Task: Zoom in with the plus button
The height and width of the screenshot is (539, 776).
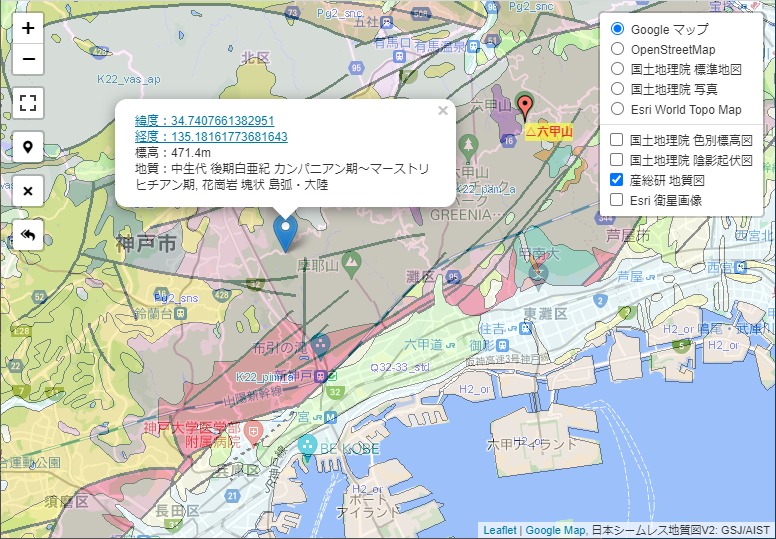Action: point(28,28)
